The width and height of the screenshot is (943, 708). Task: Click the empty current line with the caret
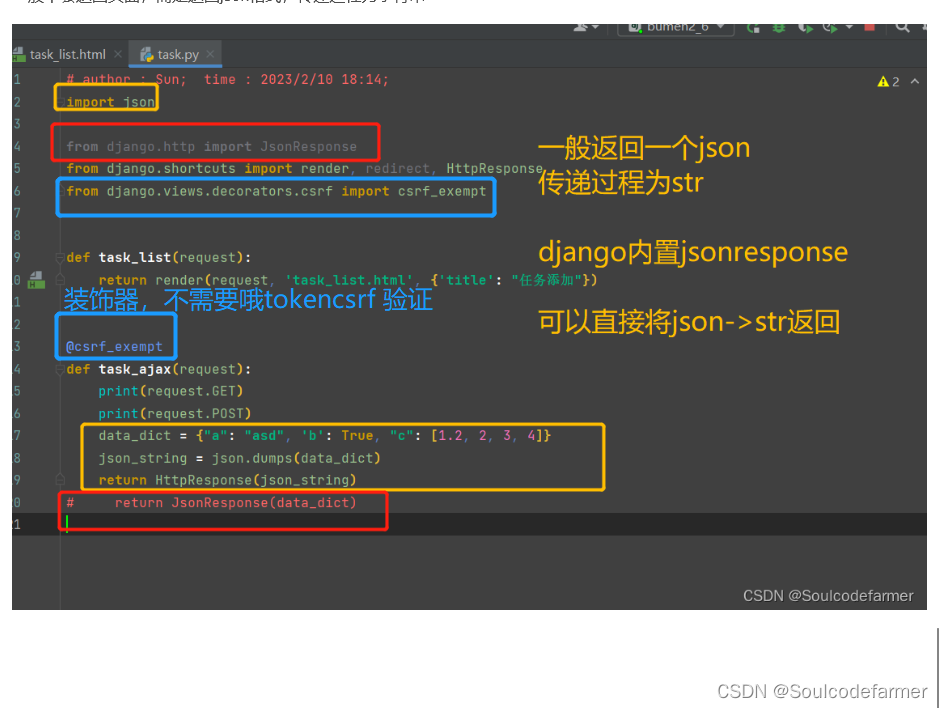click(x=469, y=525)
